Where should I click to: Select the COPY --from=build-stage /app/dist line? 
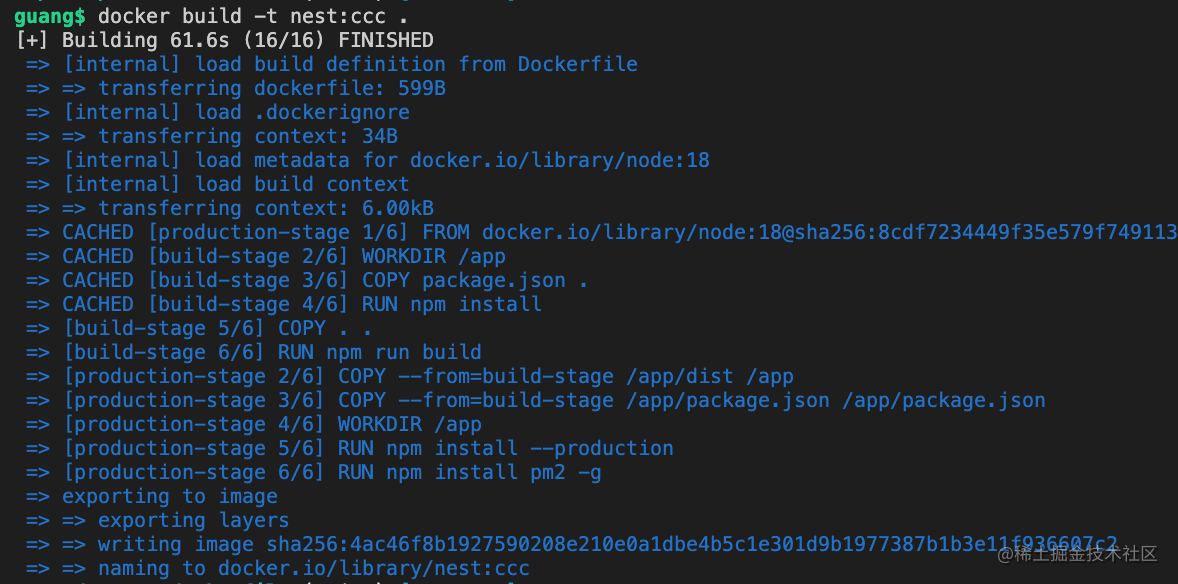tap(409, 377)
